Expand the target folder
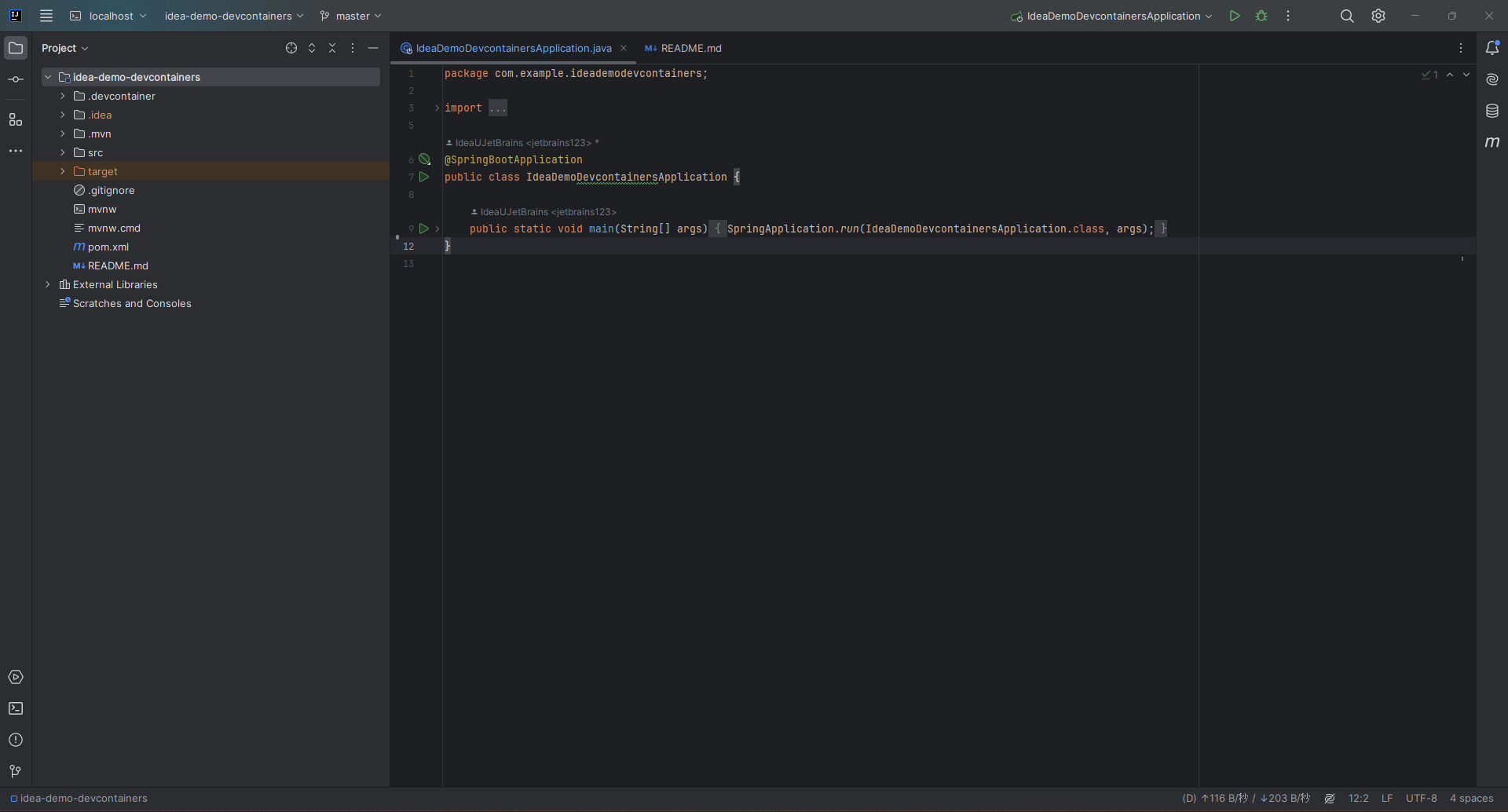This screenshot has width=1508, height=812. [x=63, y=171]
